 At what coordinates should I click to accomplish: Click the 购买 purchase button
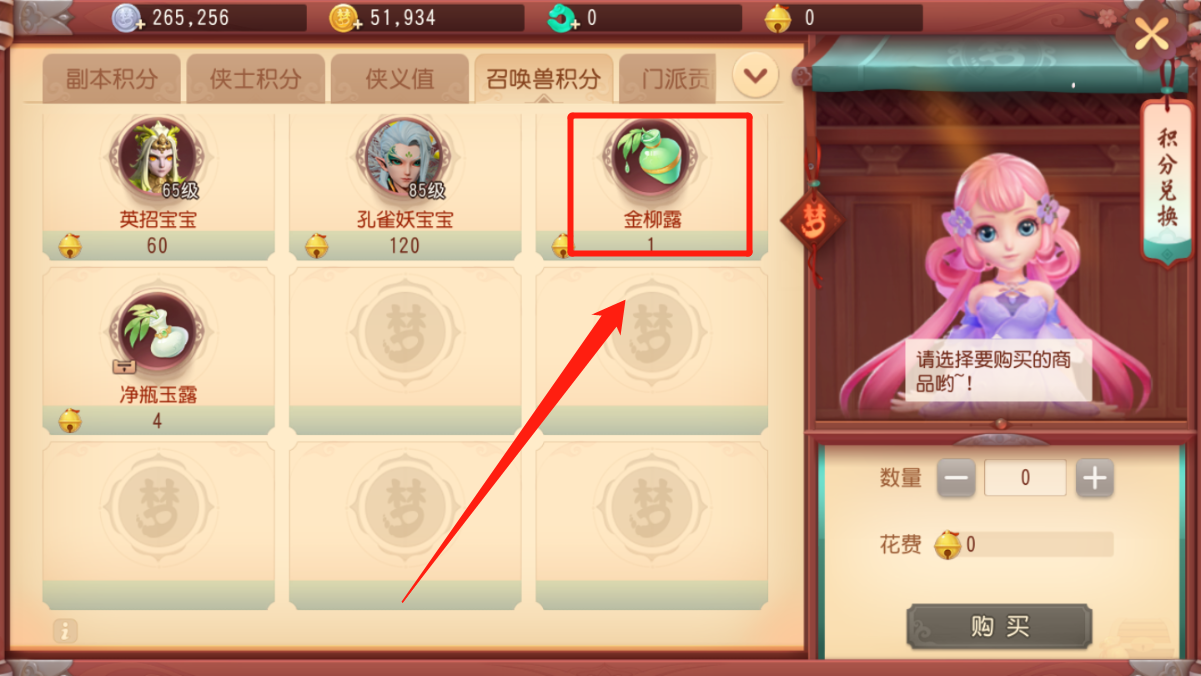pyautogui.click(x=999, y=627)
